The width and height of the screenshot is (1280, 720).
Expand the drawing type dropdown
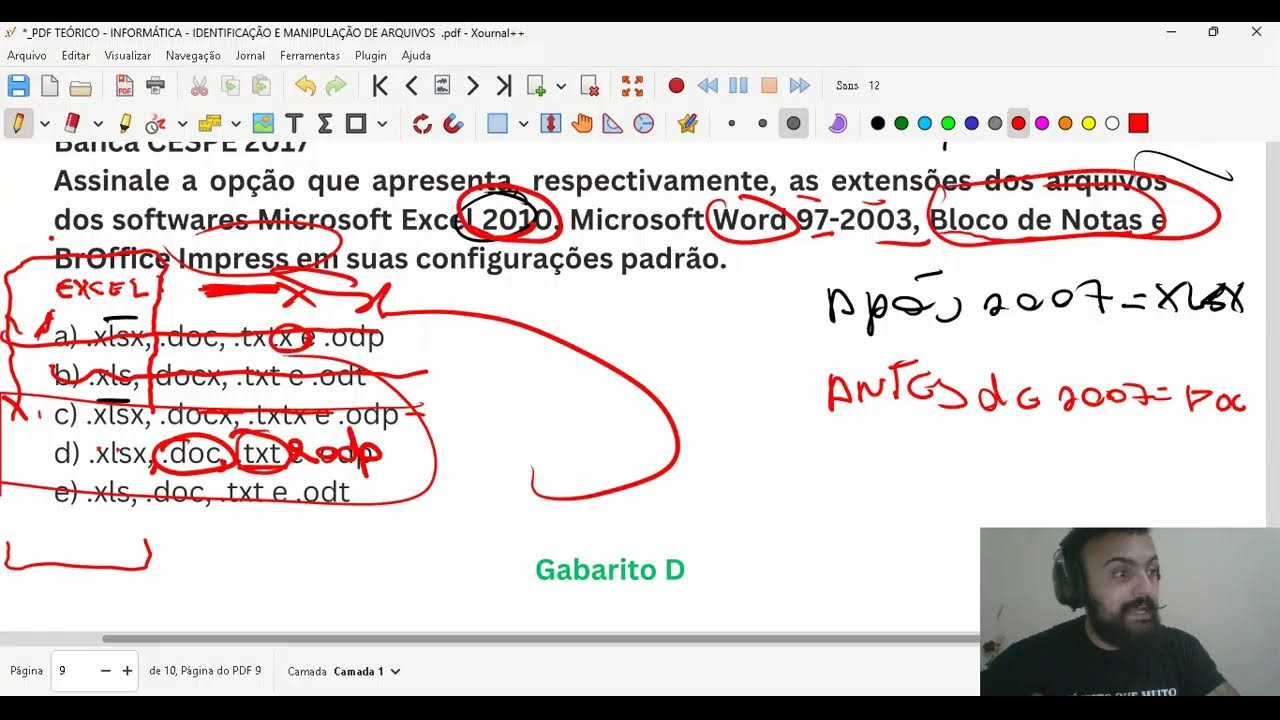pyautogui.click(x=182, y=124)
